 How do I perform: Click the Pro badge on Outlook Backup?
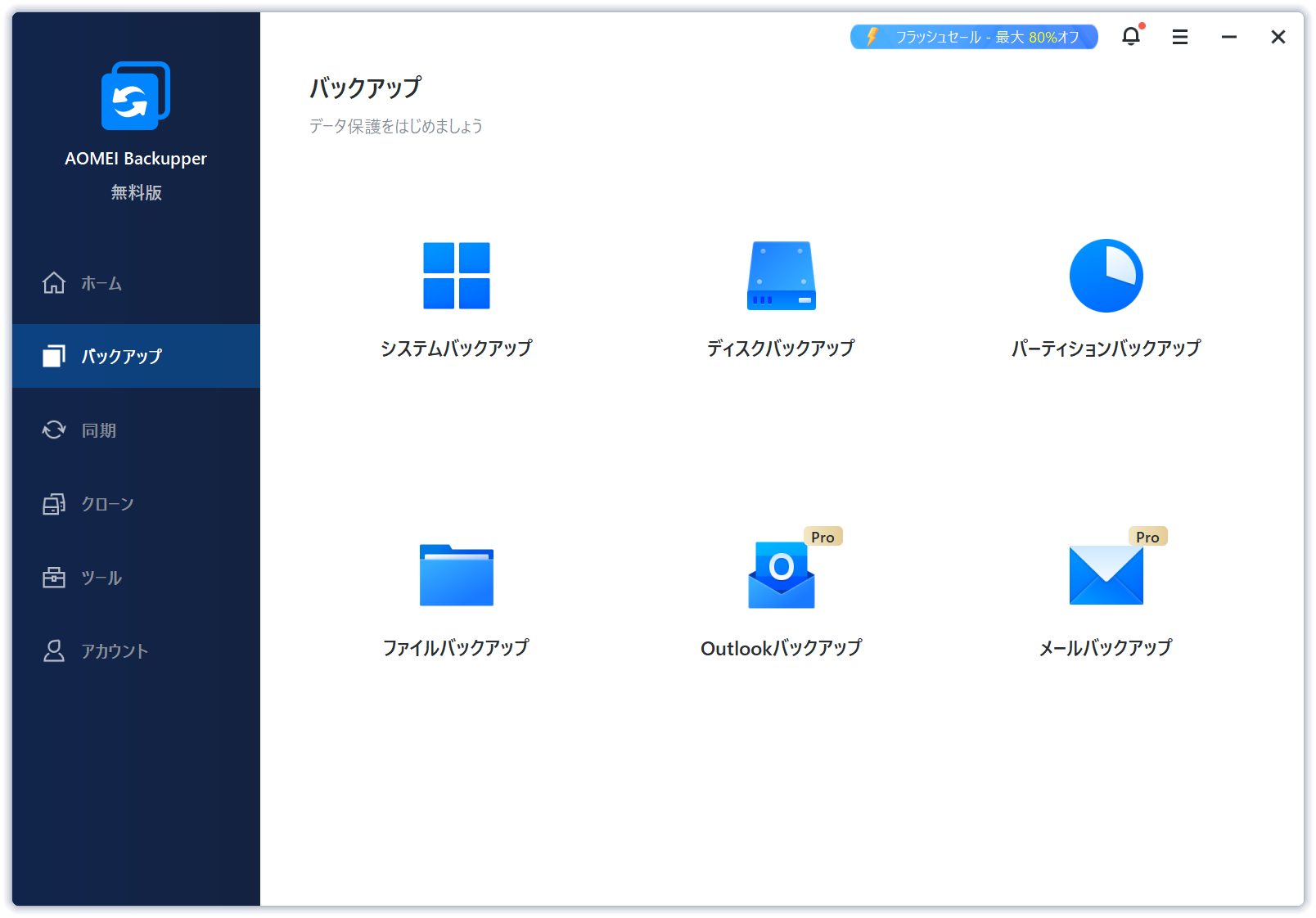pos(822,536)
